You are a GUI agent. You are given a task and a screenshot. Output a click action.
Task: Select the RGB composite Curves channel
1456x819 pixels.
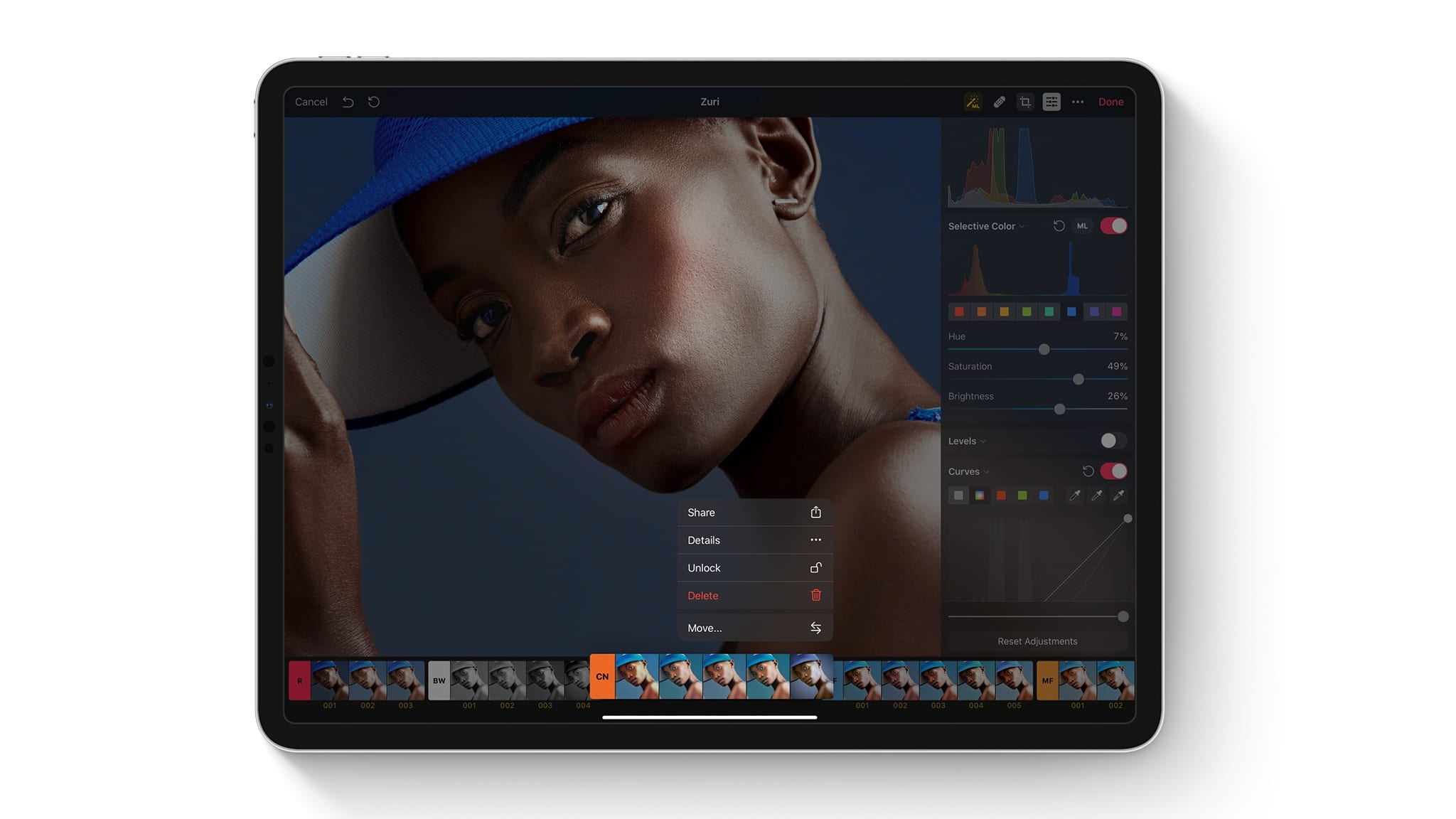tap(980, 496)
